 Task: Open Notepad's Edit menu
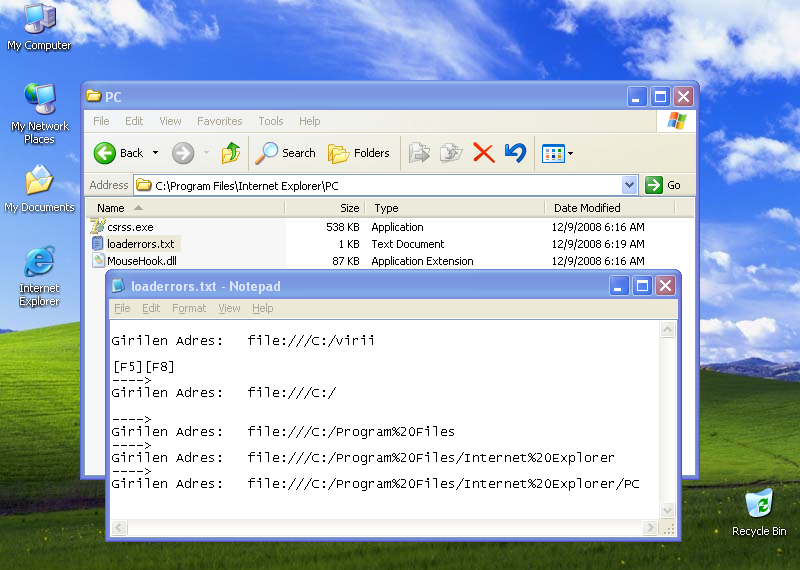[x=151, y=308]
